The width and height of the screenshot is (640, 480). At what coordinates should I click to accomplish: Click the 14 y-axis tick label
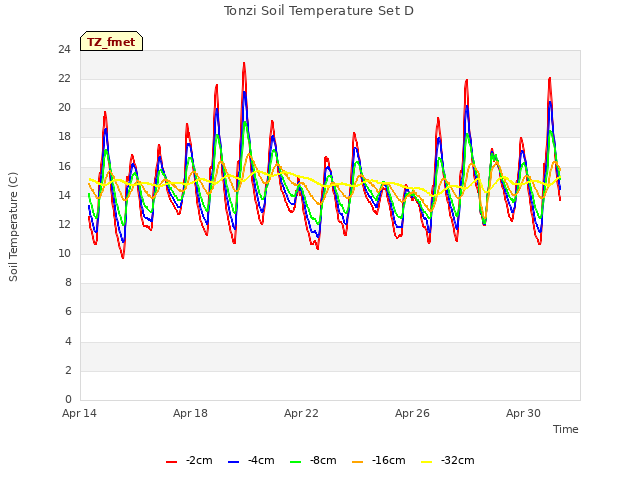pos(64,196)
